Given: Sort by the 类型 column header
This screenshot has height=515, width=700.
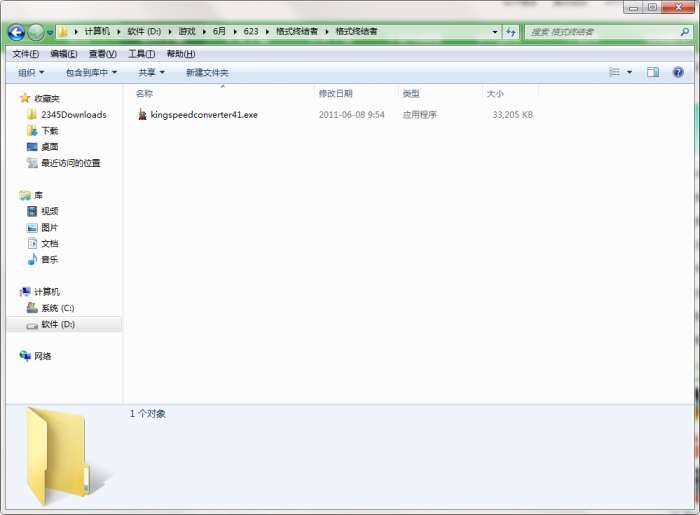Looking at the screenshot, I should click(411, 94).
